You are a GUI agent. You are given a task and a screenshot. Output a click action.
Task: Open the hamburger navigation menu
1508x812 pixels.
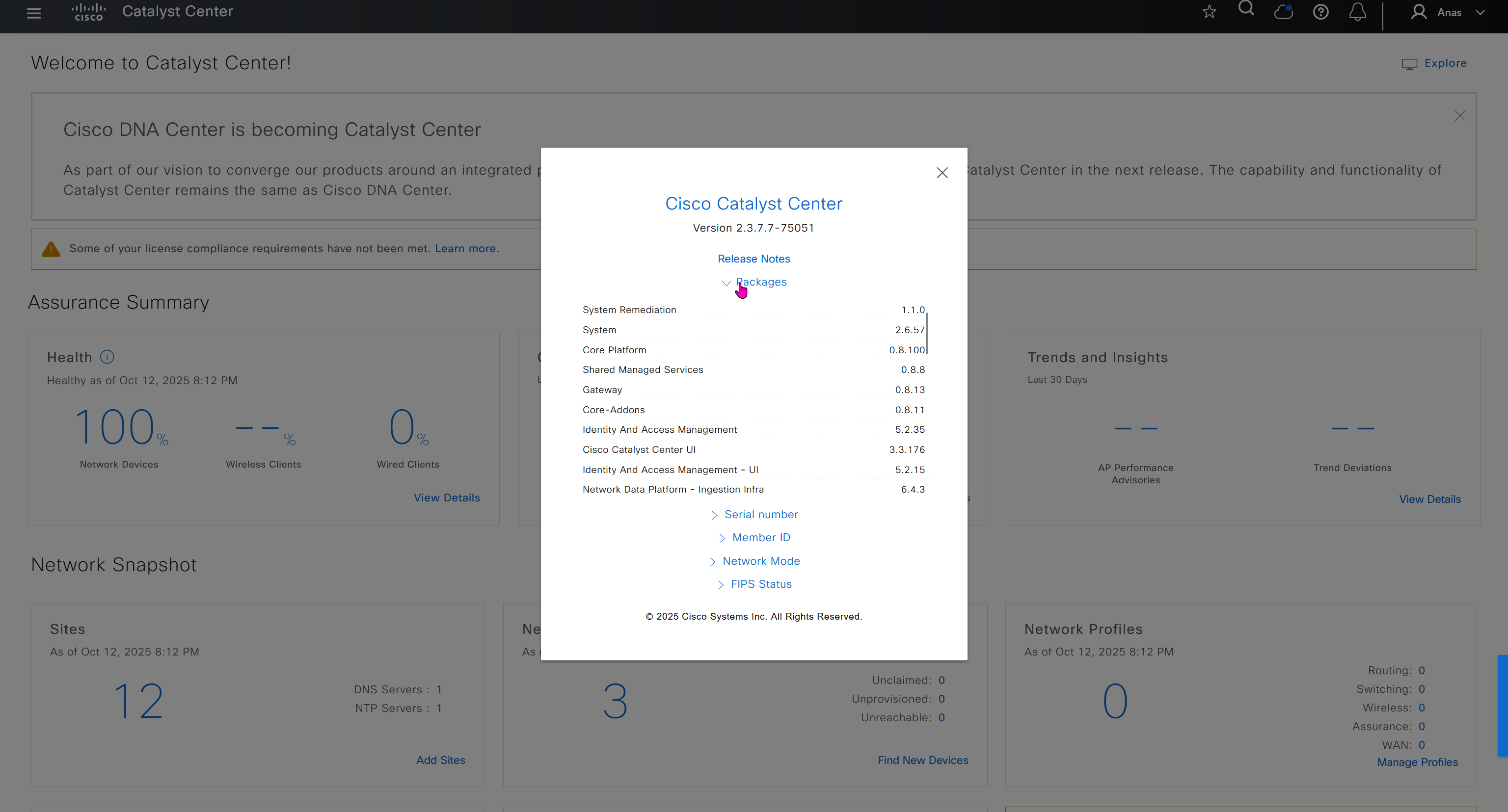coord(34,13)
